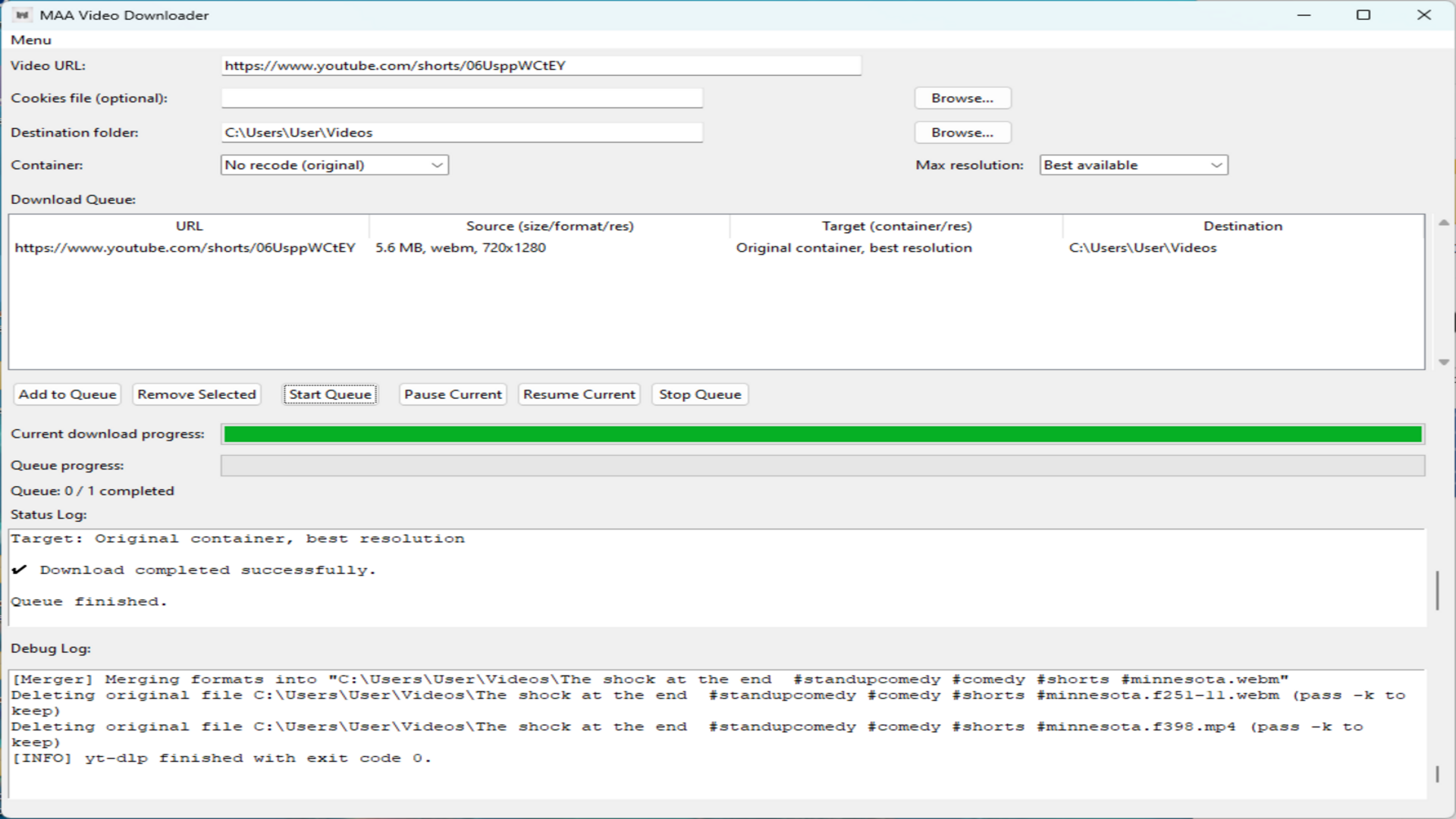
Task: Click the queue scrollbar up arrow
Action: [1444, 221]
